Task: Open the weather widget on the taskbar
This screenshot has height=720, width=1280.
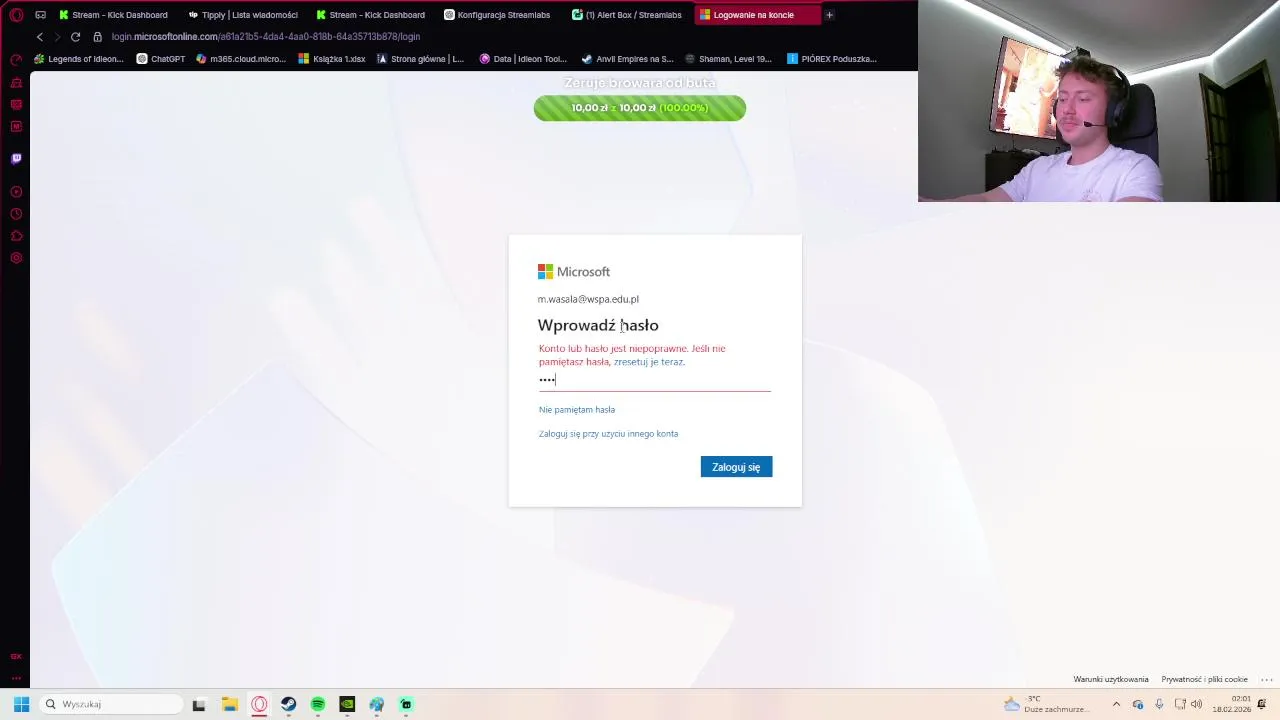Action: pos(1046,704)
